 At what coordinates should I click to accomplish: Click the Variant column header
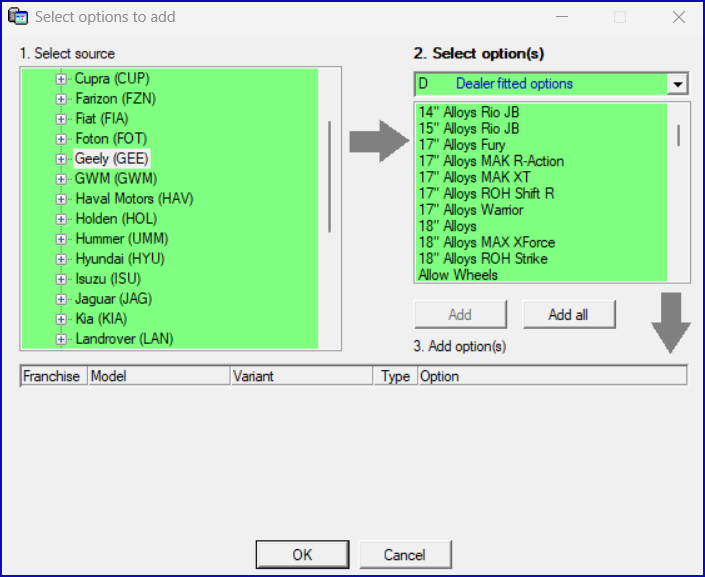302,376
